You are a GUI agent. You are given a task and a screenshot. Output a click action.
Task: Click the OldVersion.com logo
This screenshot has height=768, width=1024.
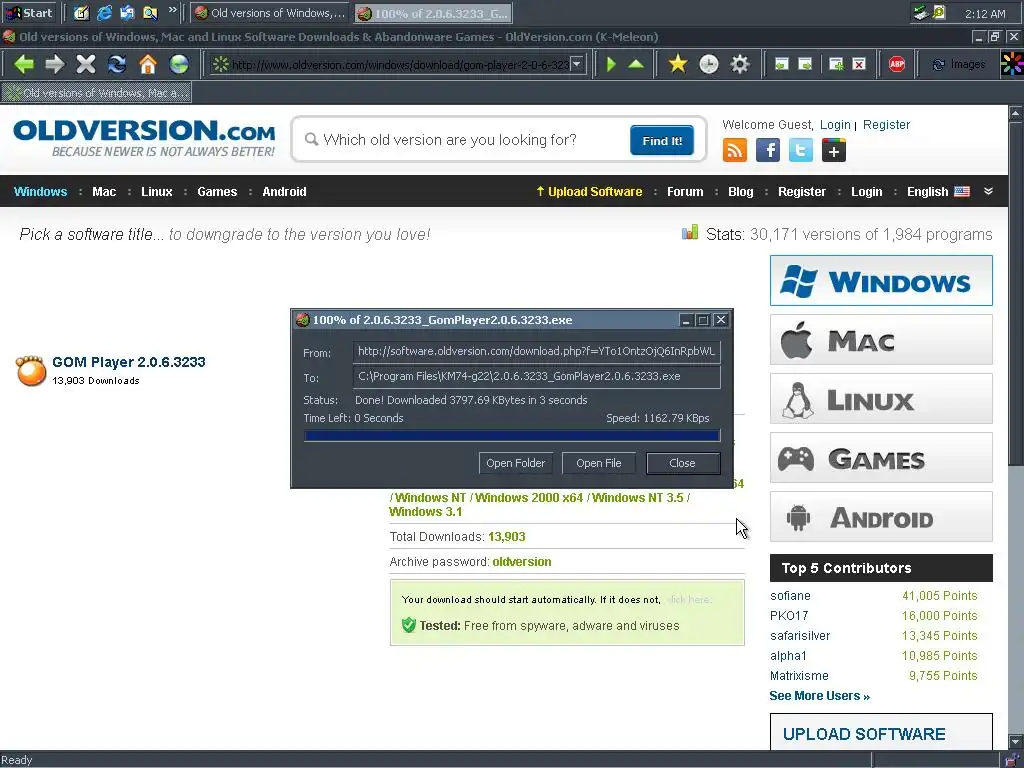144,138
